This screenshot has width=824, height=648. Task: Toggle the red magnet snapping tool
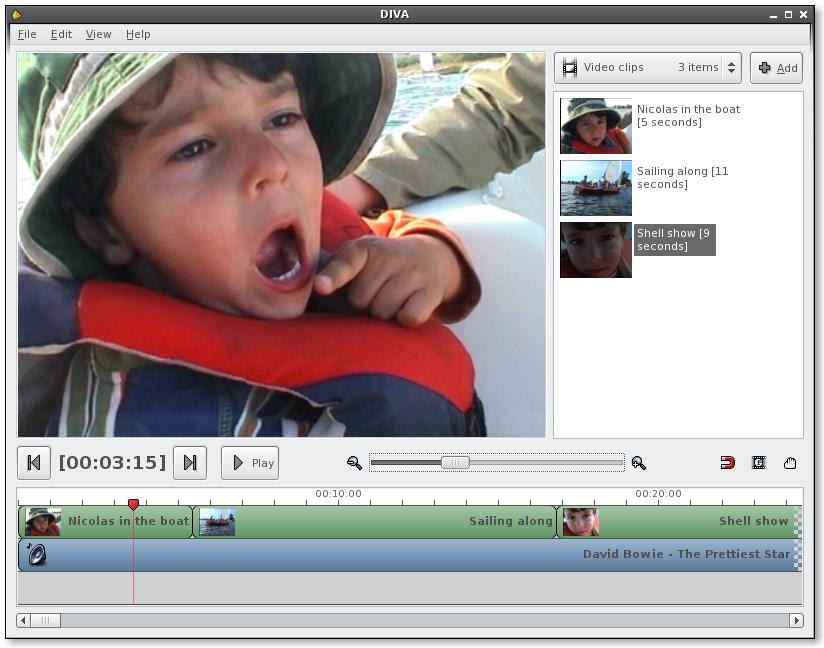click(728, 463)
